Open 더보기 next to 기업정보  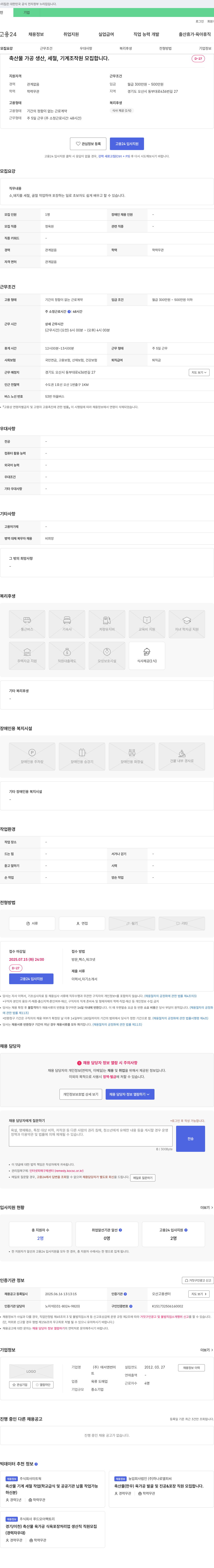(x=206, y=1350)
